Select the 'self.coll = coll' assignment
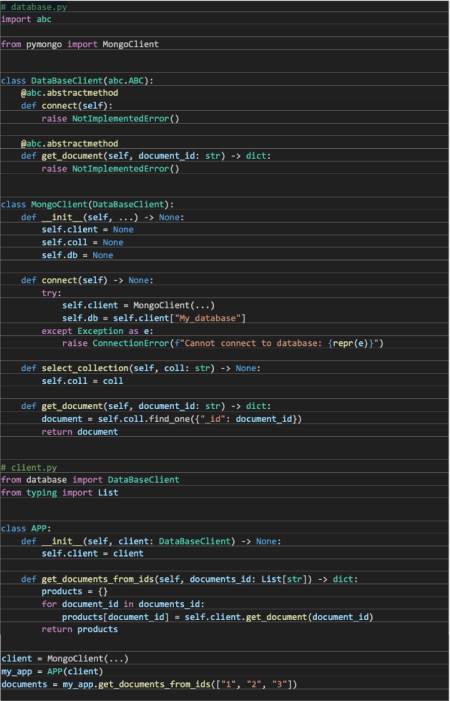 (x=82, y=381)
